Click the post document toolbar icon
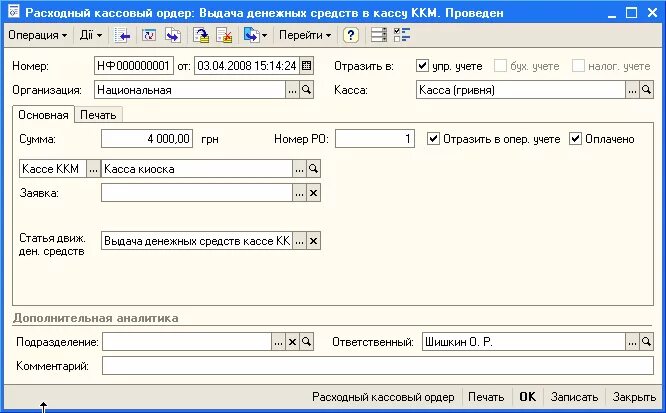The height and width of the screenshot is (413, 666). [201, 35]
